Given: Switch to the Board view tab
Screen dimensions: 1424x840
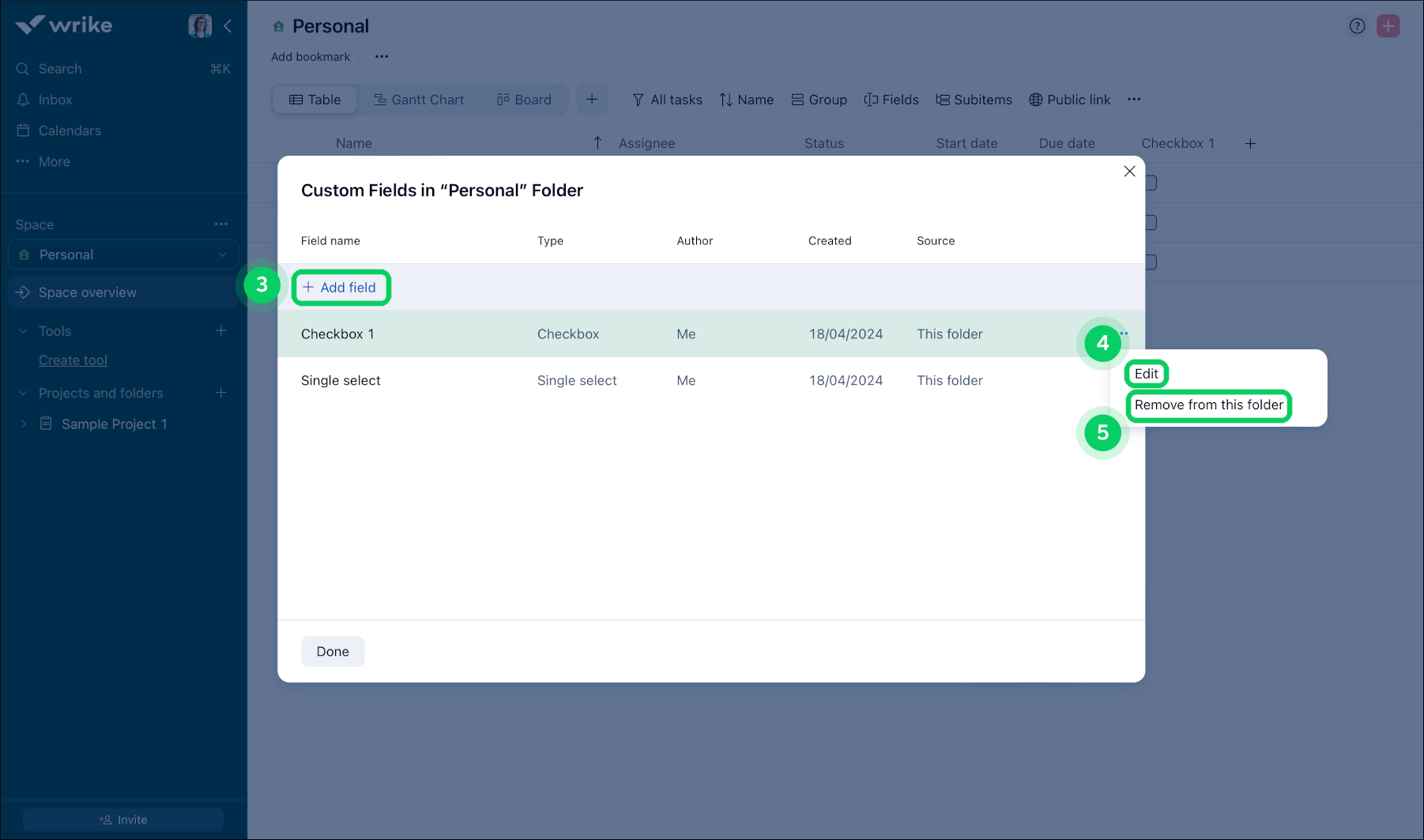Looking at the screenshot, I should pos(524,100).
